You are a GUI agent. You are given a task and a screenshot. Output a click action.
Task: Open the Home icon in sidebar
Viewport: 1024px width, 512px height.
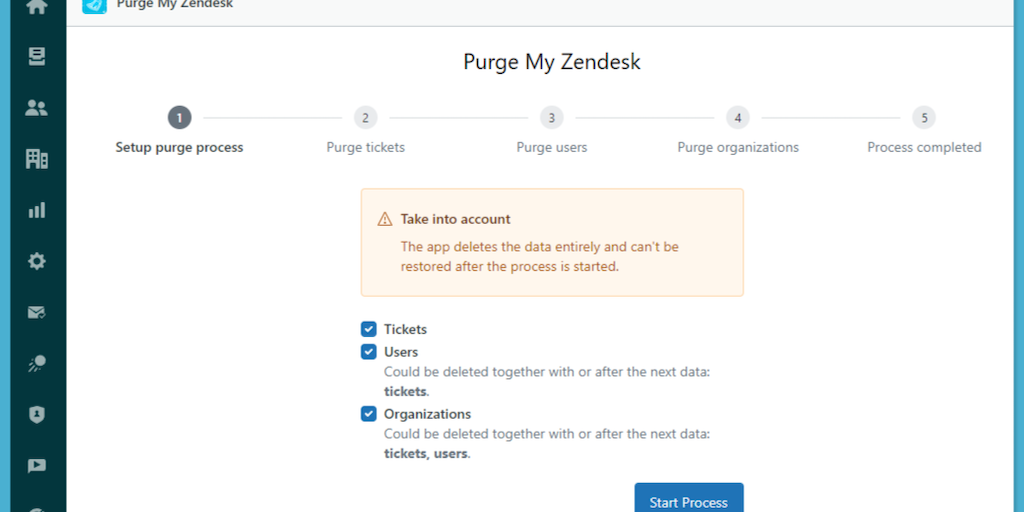click(37, 6)
